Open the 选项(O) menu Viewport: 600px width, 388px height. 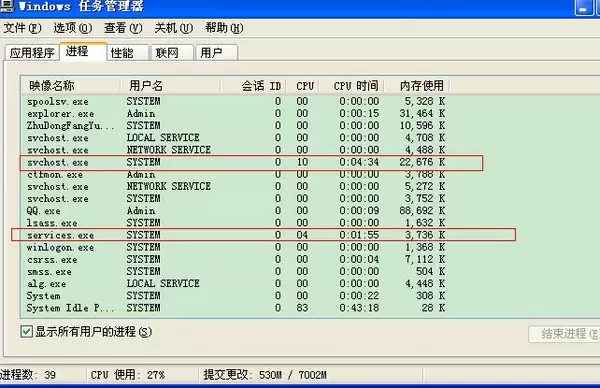(x=72, y=28)
